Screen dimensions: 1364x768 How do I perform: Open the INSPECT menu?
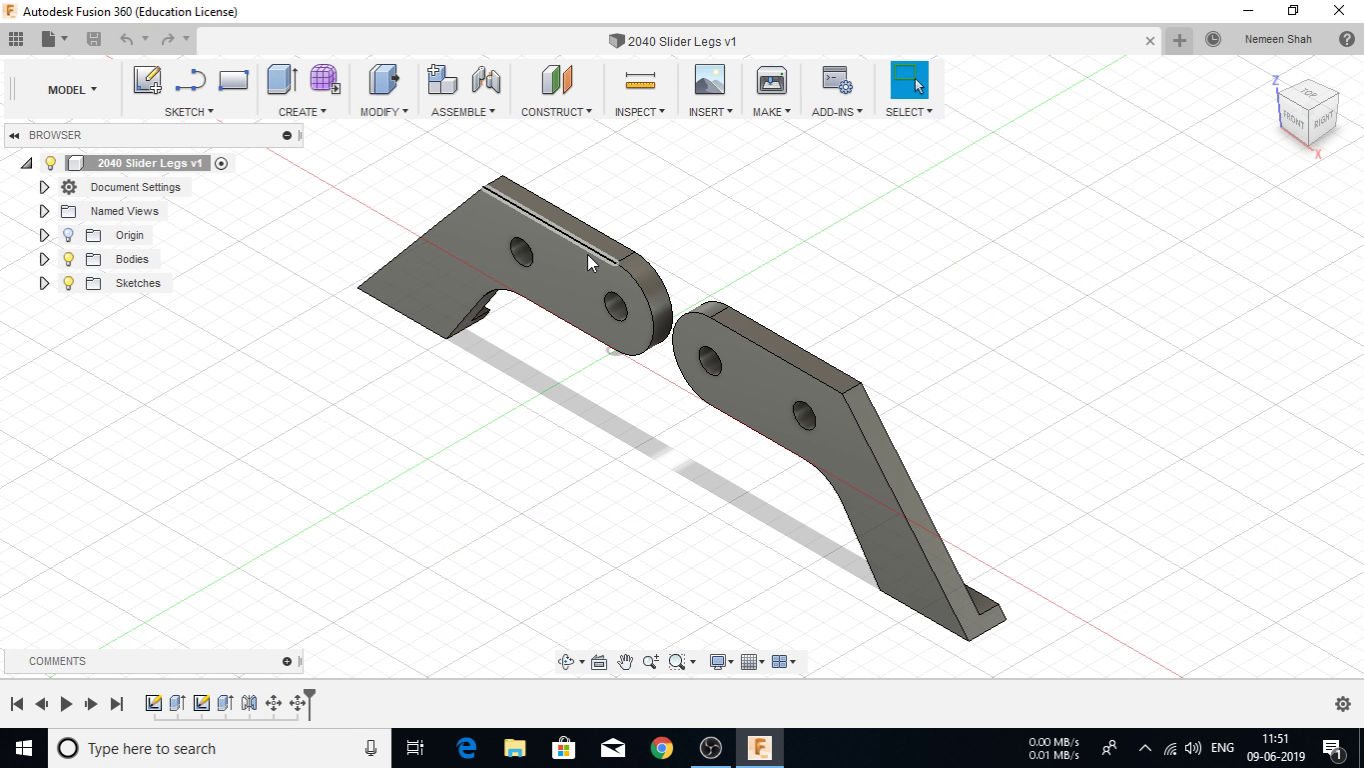coord(640,112)
